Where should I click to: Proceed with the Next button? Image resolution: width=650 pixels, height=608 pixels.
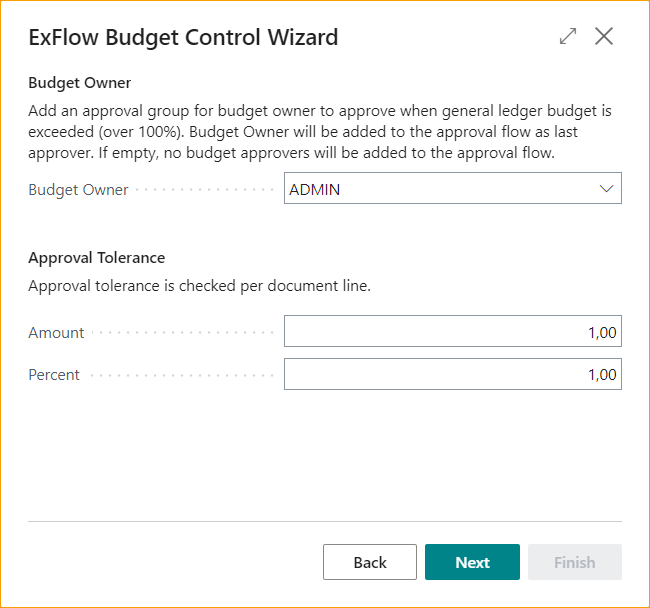click(x=472, y=562)
